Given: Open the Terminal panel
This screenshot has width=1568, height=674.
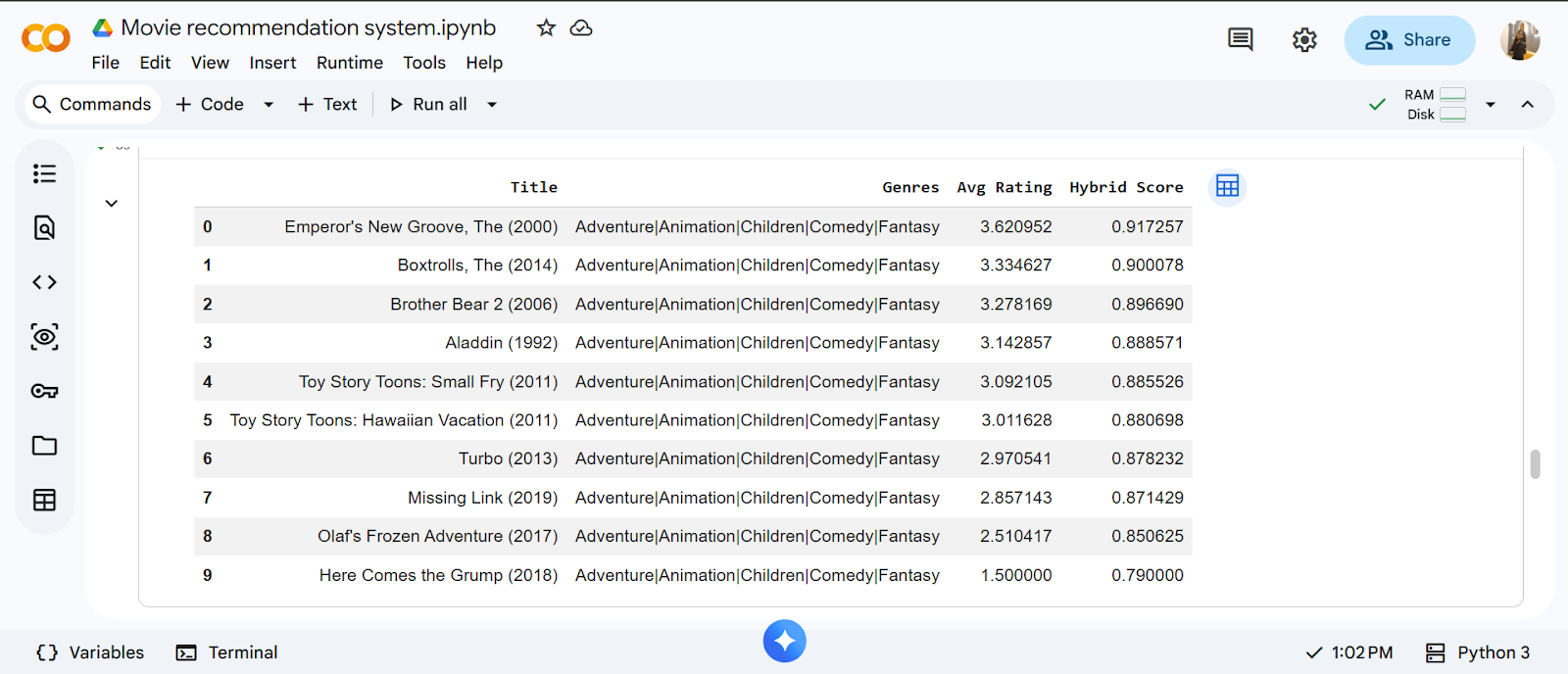Looking at the screenshot, I should [226, 652].
